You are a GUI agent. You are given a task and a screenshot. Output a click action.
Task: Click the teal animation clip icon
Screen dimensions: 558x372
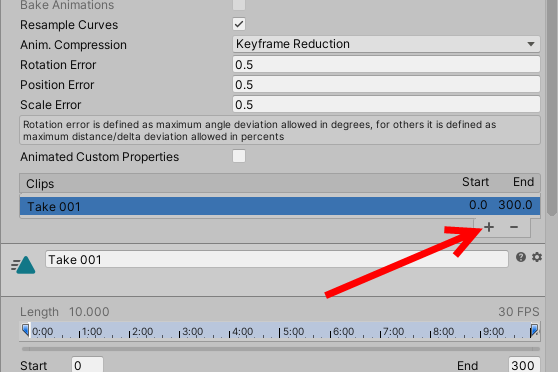[x=23, y=265]
